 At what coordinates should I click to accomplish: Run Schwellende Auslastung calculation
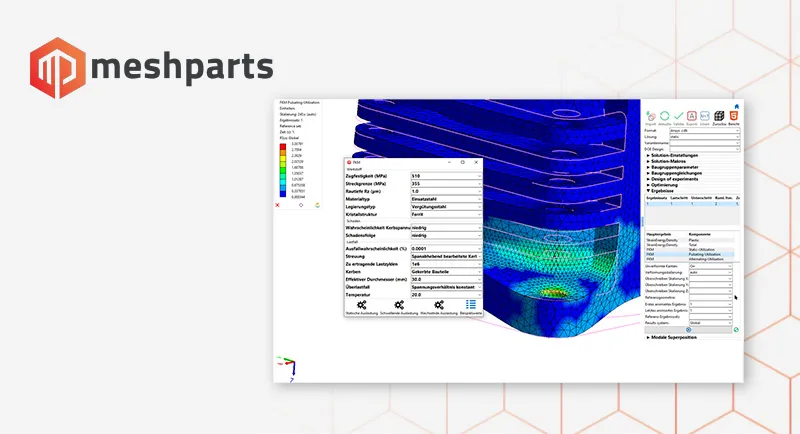click(399, 306)
